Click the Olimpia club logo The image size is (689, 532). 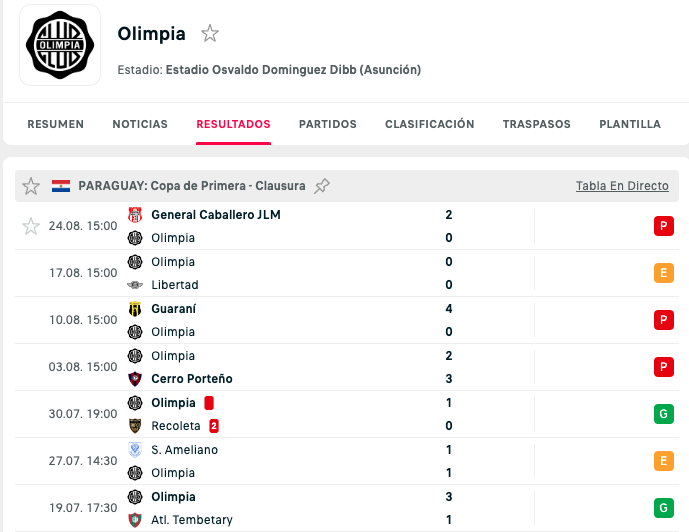pos(60,45)
